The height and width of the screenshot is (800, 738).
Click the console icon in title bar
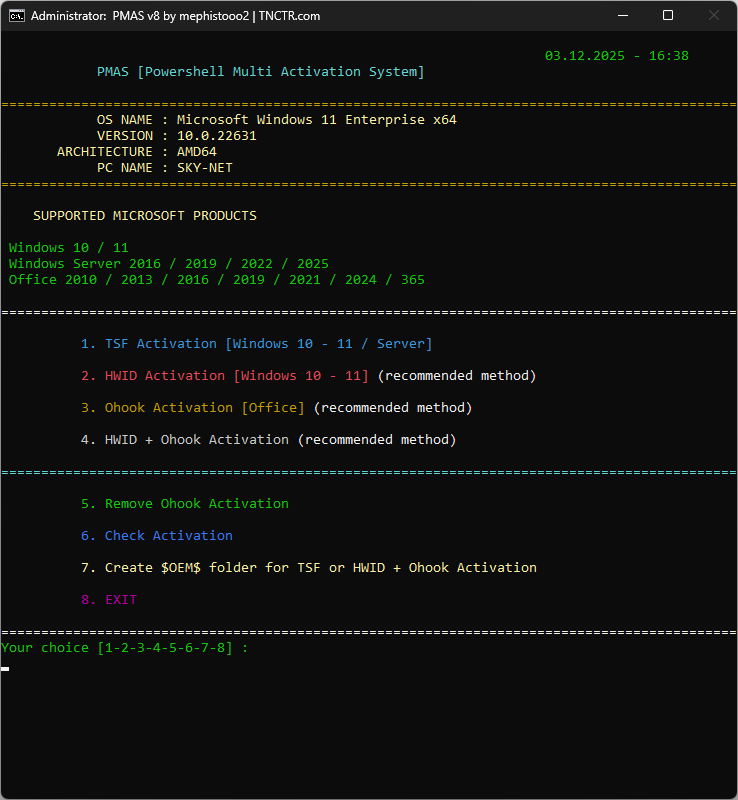(17, 16)
